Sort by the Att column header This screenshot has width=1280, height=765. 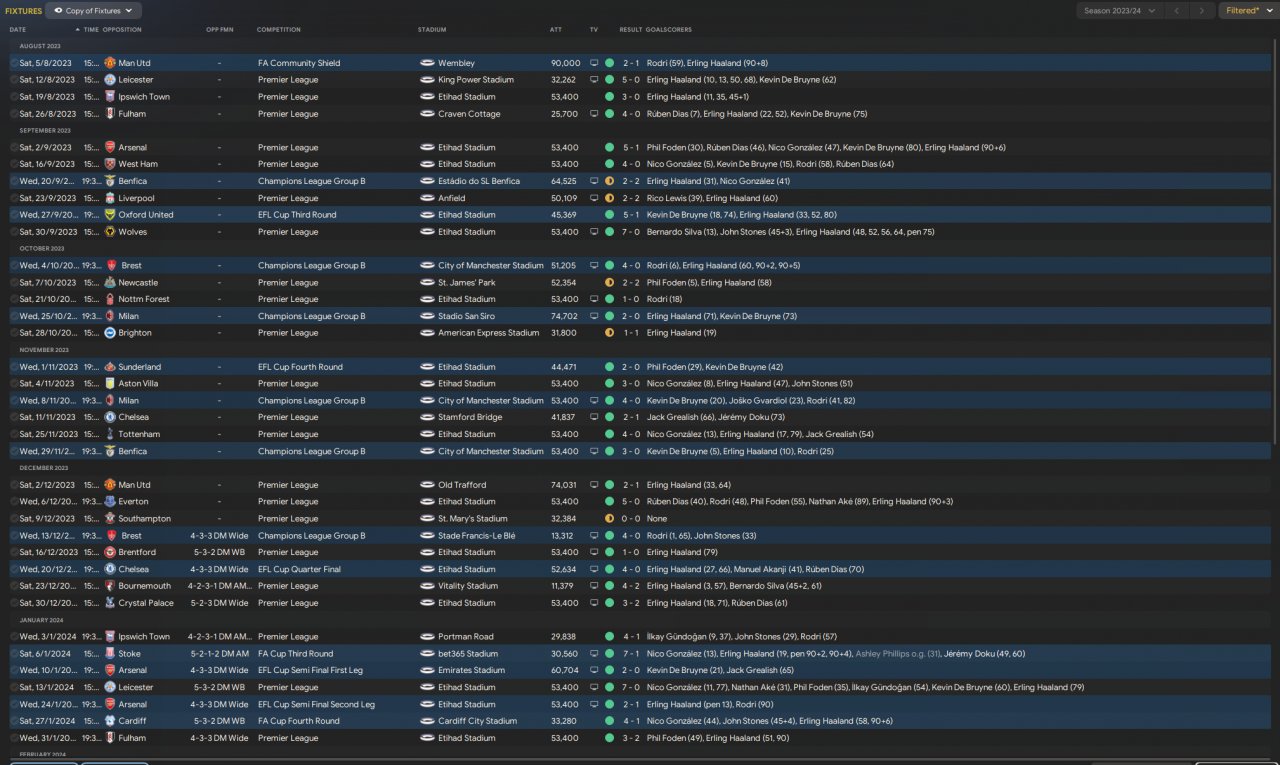555,30
